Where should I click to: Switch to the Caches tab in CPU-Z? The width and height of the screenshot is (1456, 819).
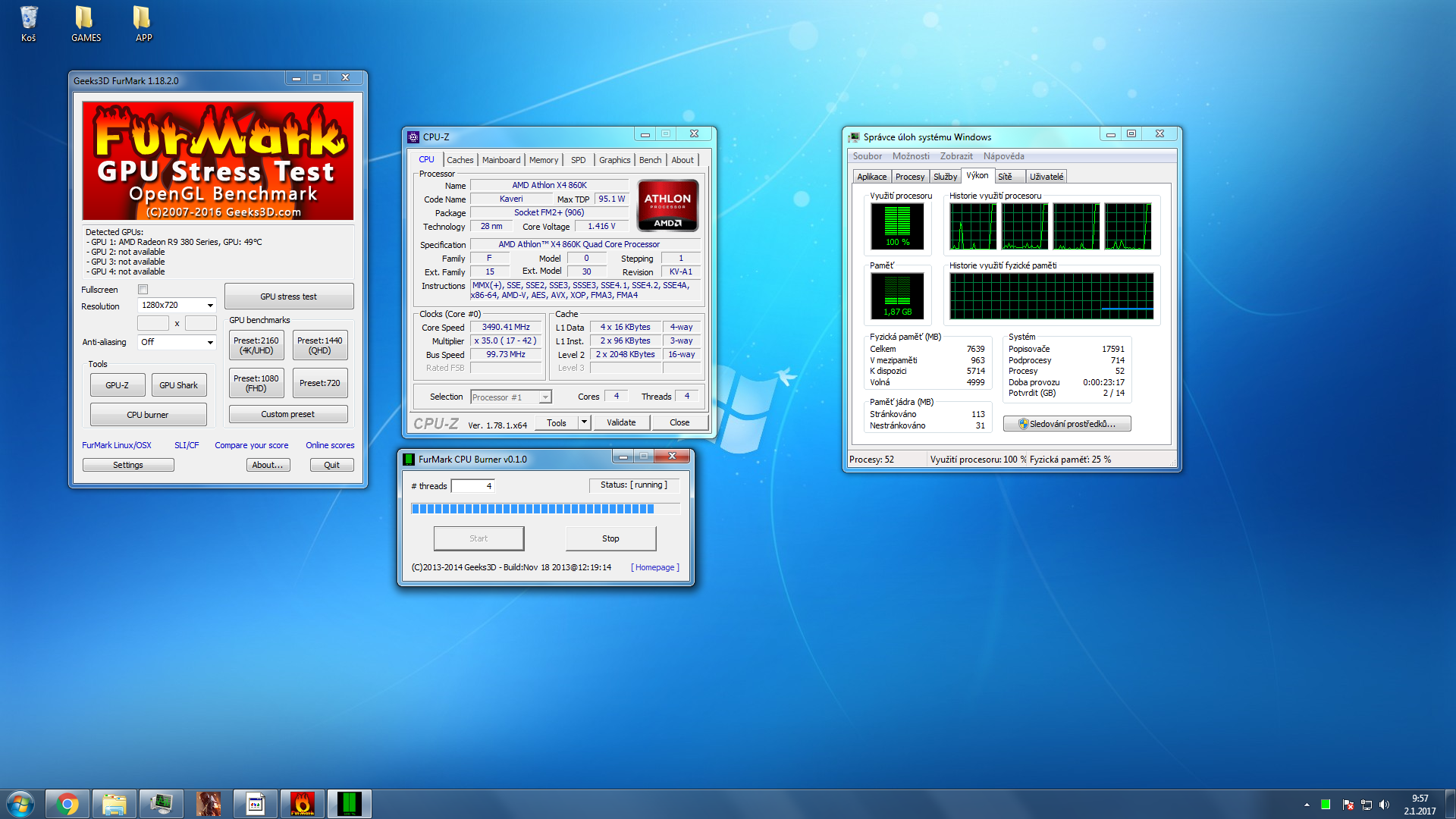click(x=460, y=160)
